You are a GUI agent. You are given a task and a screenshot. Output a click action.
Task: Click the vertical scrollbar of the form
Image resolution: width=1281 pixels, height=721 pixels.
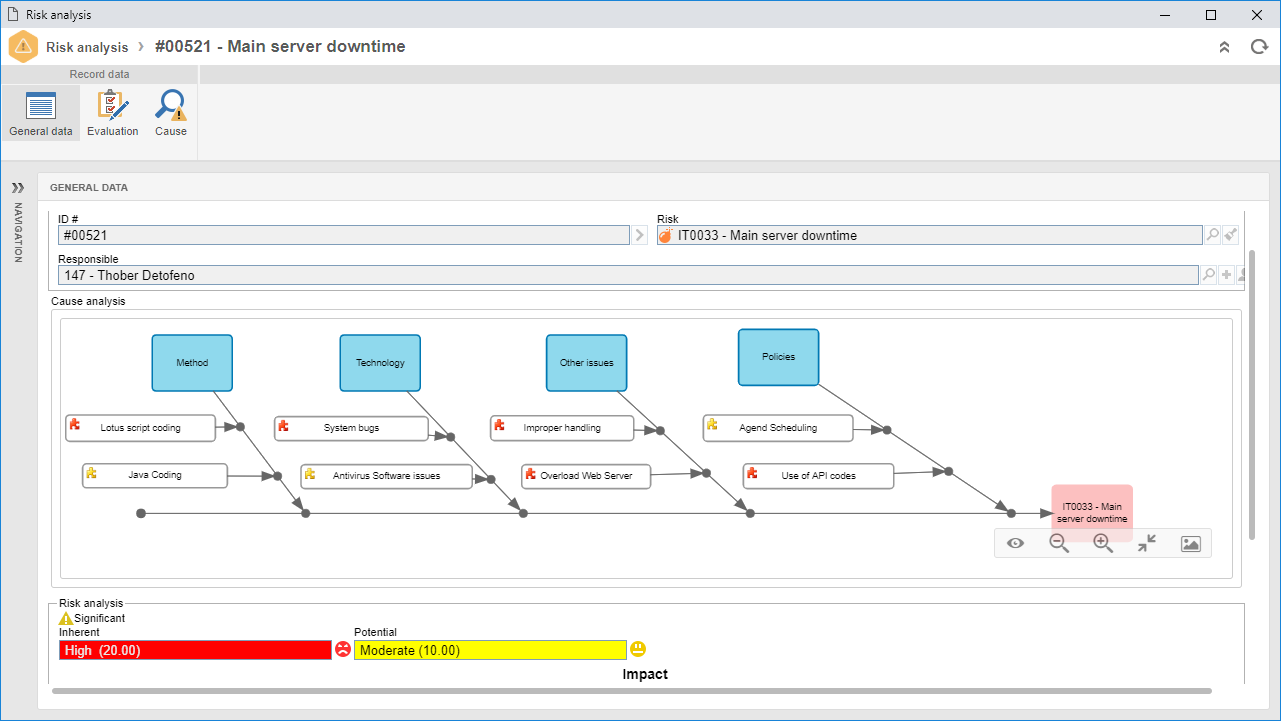click(x=1252, y=395)
